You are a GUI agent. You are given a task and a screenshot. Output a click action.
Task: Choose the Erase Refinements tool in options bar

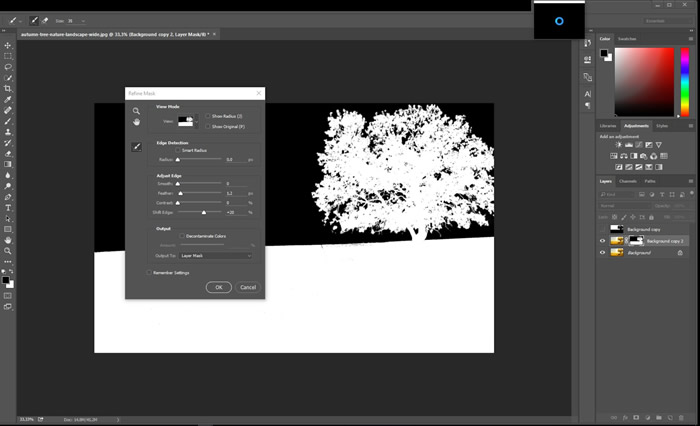[x=45, y=21]
